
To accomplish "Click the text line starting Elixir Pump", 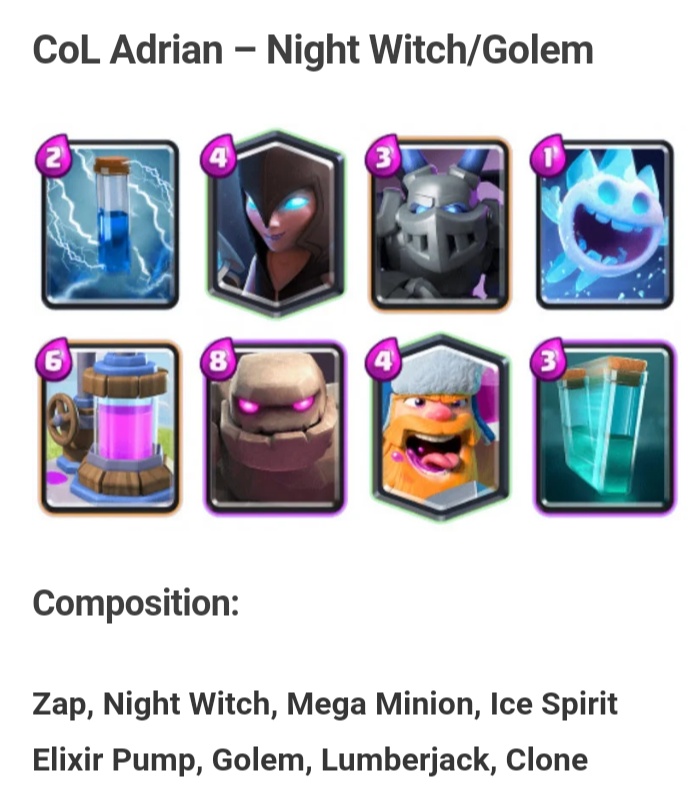I will click(x=310, y=760).
